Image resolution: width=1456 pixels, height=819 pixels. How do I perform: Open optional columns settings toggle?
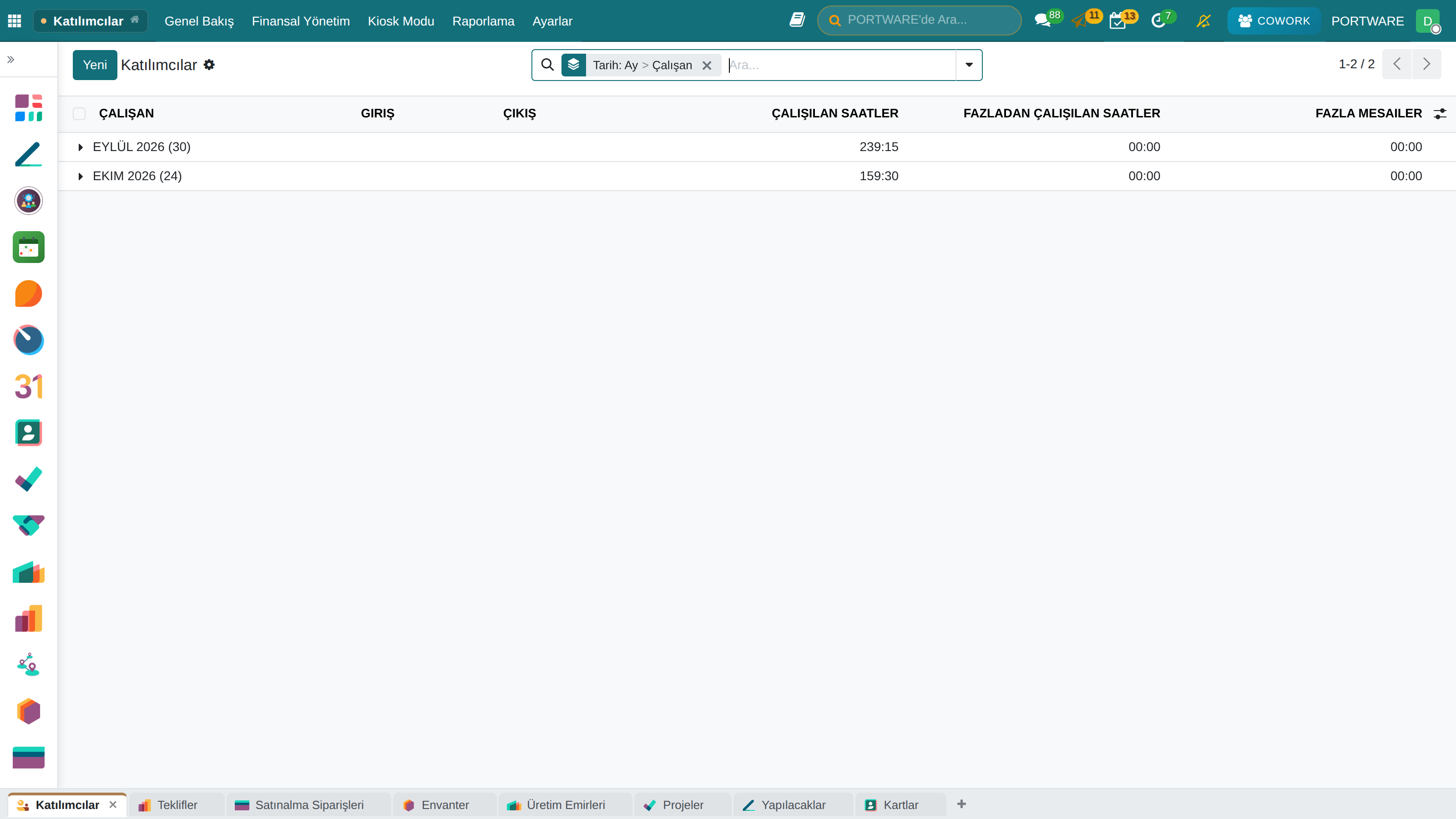coord(1440,114)
